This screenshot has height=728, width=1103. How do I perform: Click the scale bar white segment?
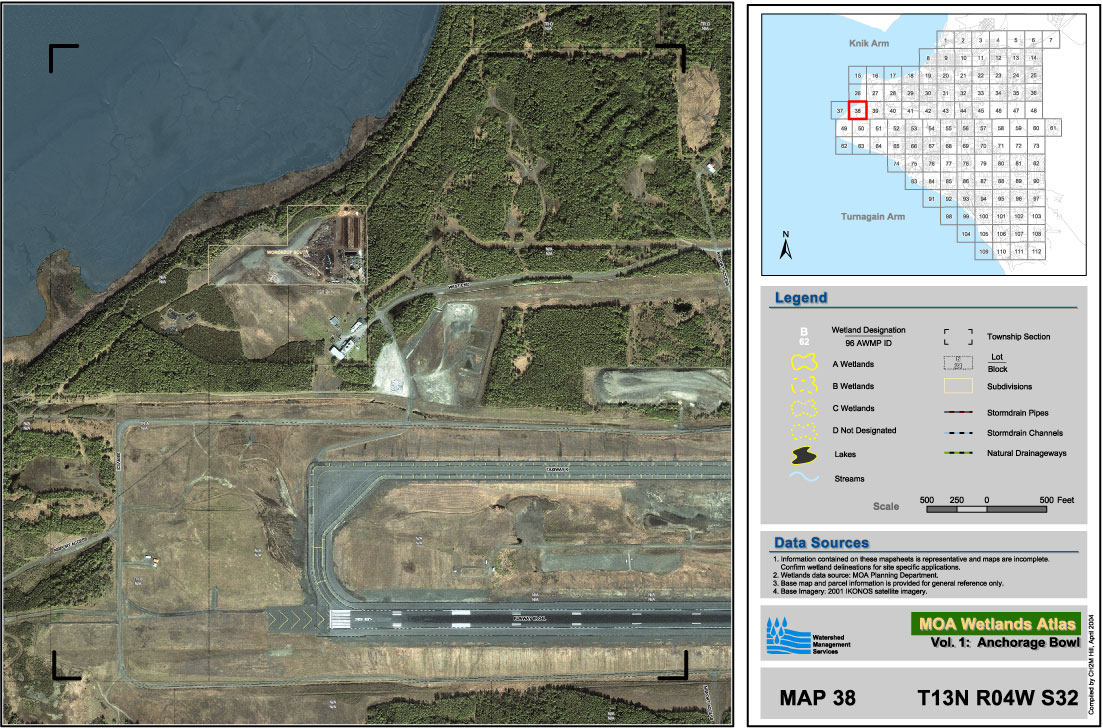pyautogui.click(x=972, y=509)
